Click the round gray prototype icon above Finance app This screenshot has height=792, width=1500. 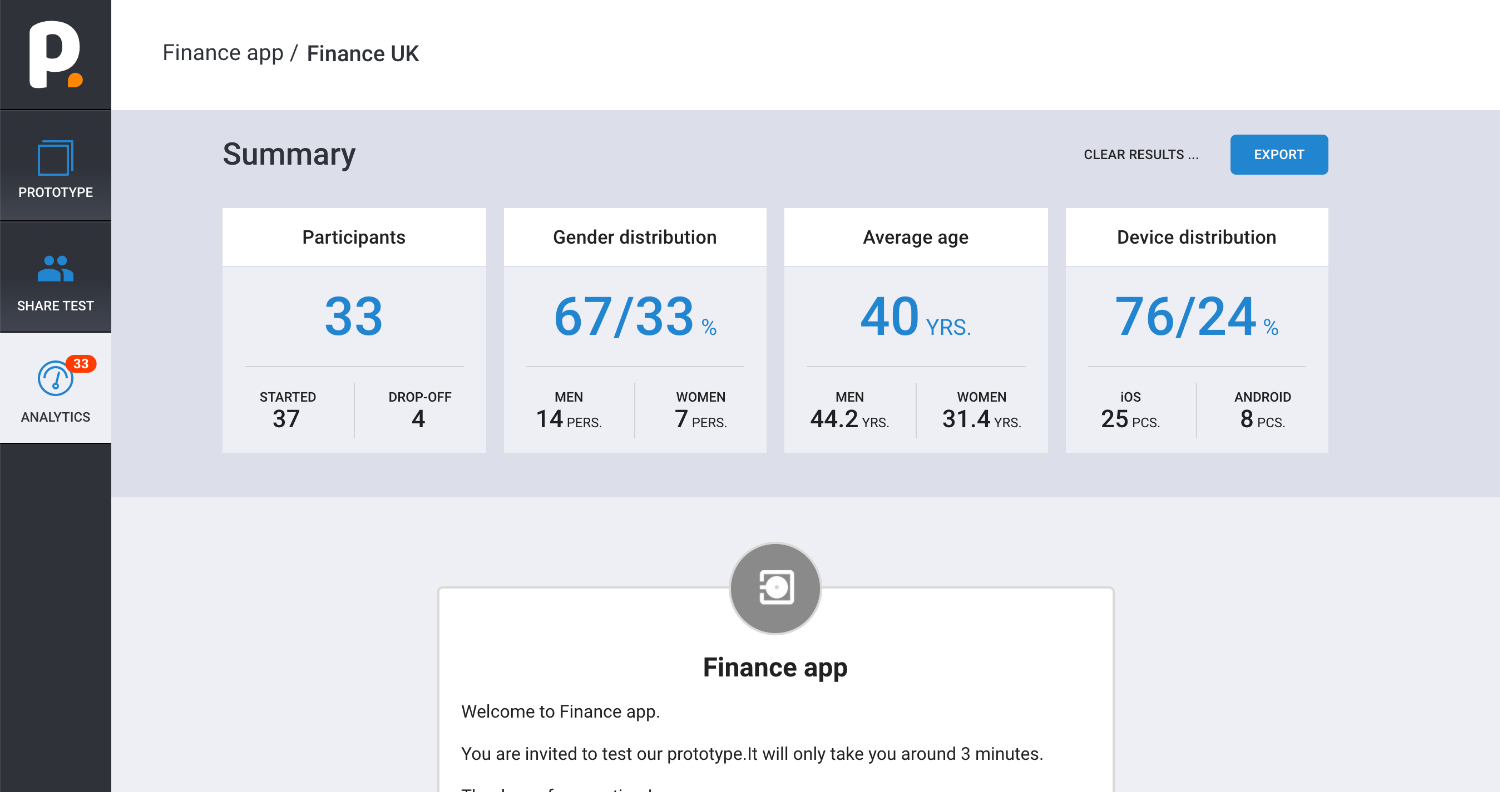(x=775, y=589)
